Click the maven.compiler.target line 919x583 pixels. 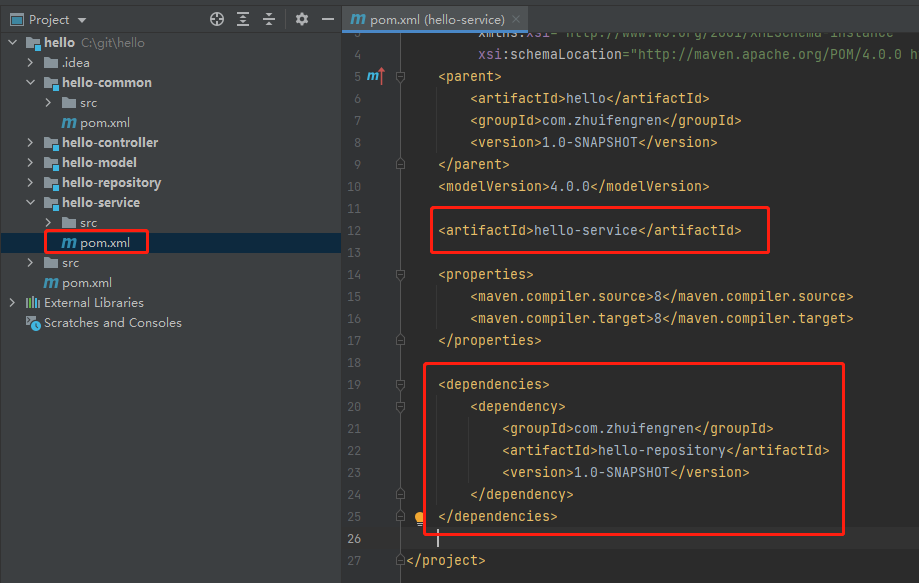pos(662,318)
